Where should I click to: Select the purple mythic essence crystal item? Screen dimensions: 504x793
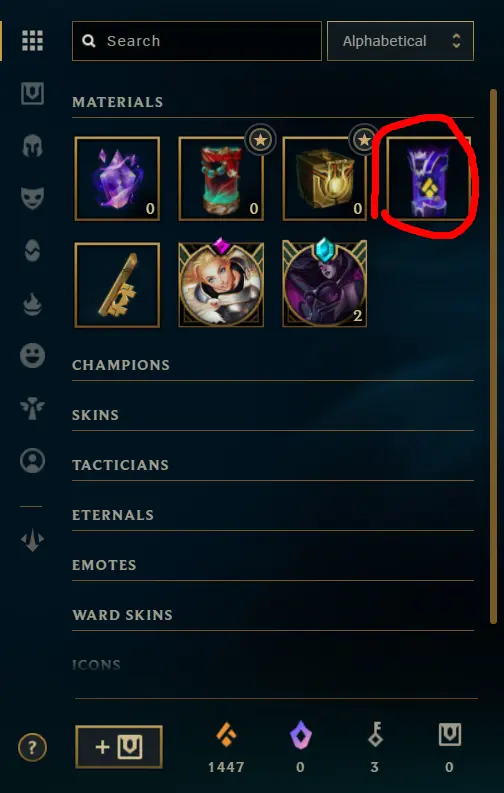click(117, 179)
